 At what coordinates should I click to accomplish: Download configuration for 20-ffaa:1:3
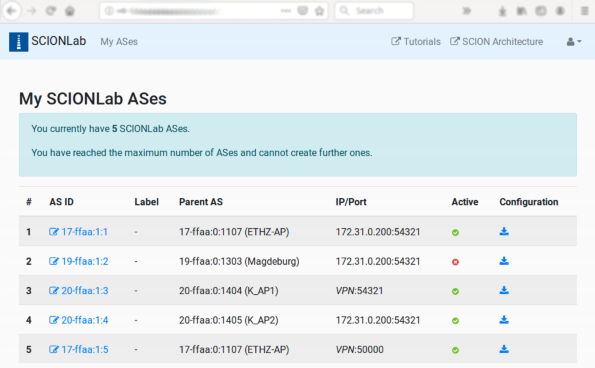point(504,290)
